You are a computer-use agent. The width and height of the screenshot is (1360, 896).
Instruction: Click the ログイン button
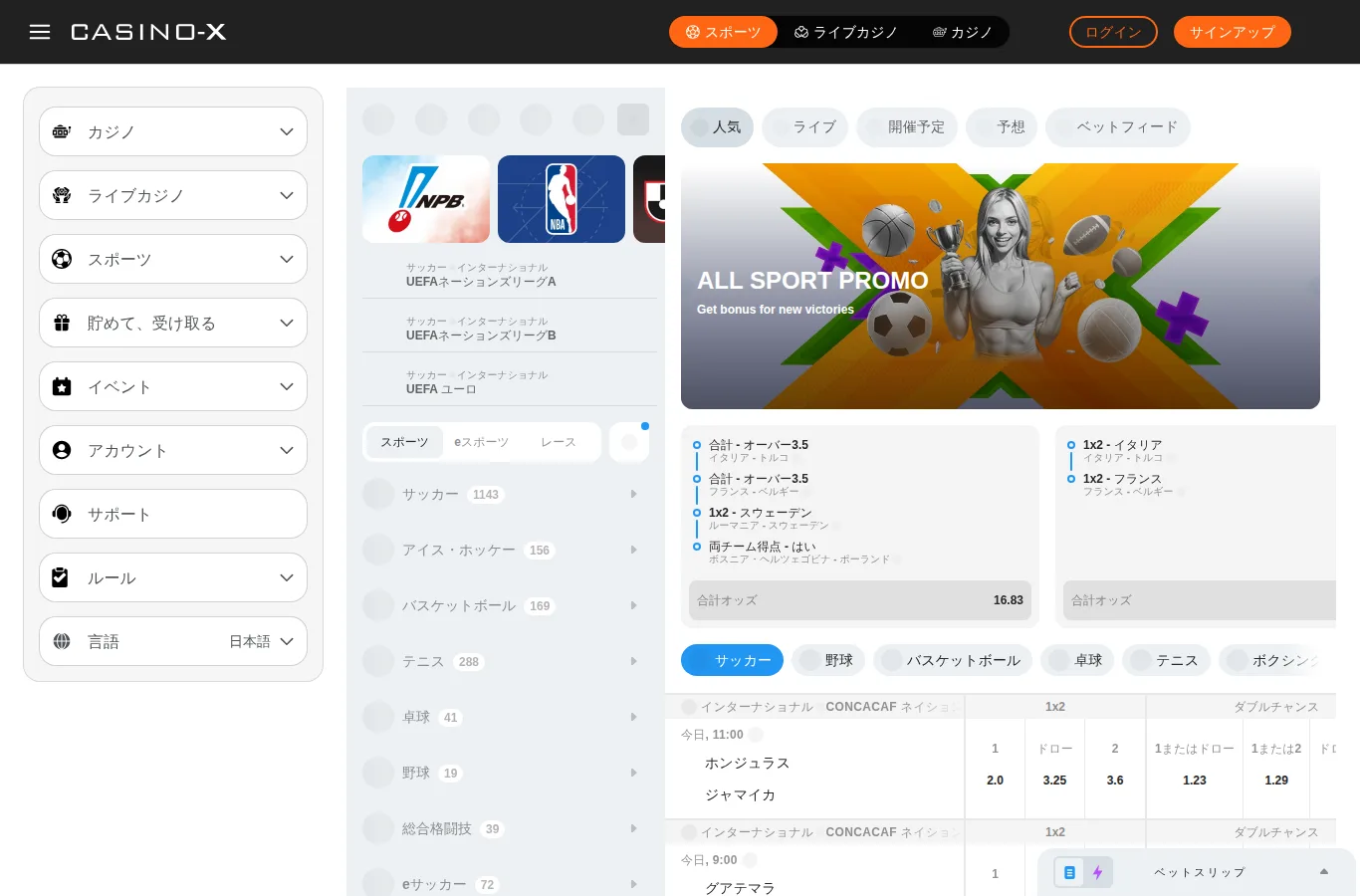click(1113, 32)
